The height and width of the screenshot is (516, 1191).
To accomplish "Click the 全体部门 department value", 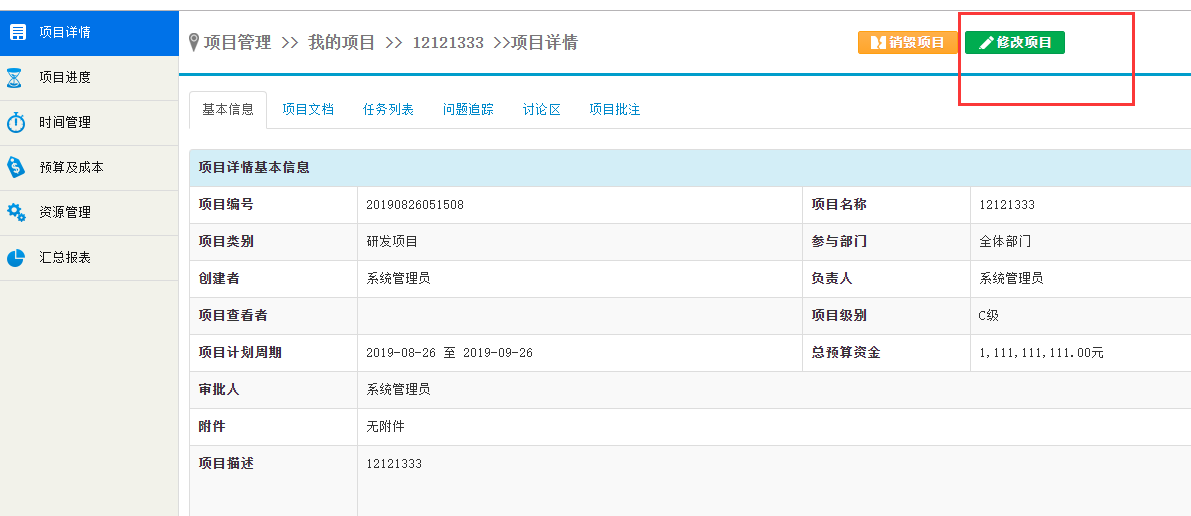I will click(x=1005, y=242).
